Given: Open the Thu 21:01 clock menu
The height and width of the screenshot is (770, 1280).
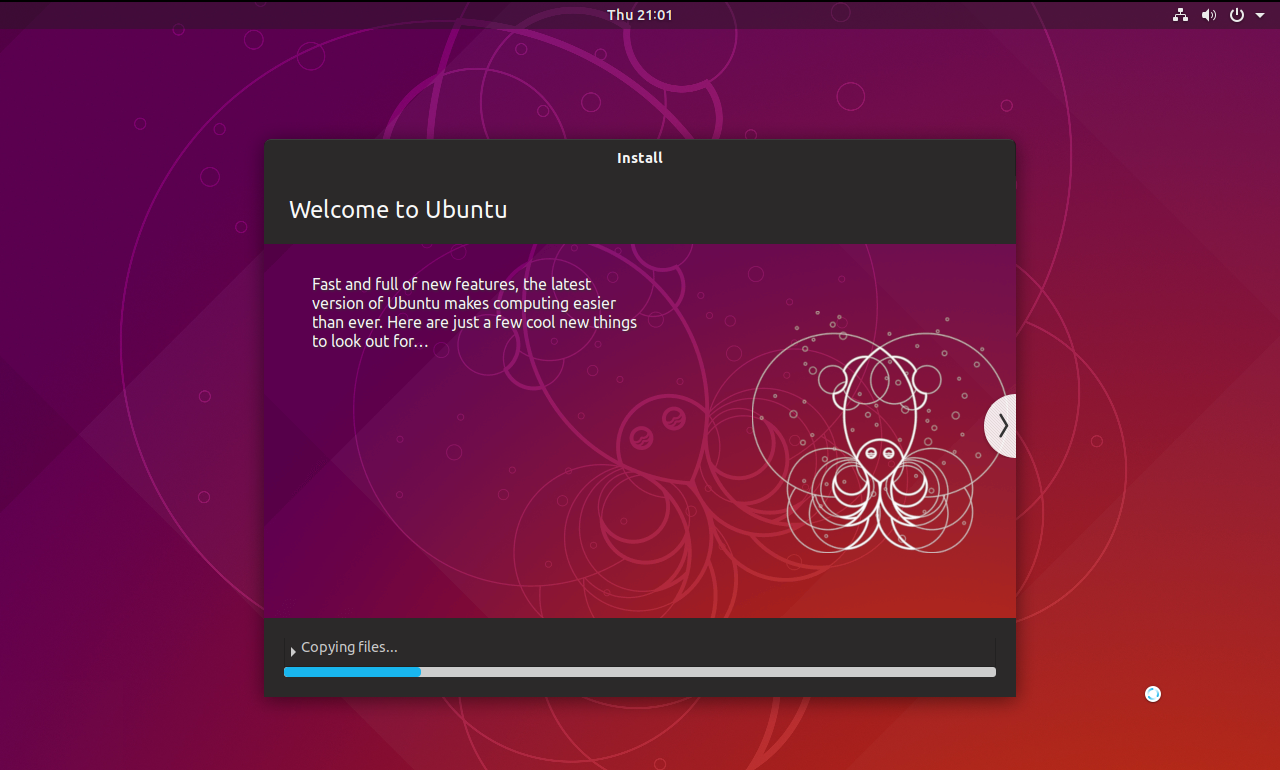Looking at the screenshot, I should point(639,15).
